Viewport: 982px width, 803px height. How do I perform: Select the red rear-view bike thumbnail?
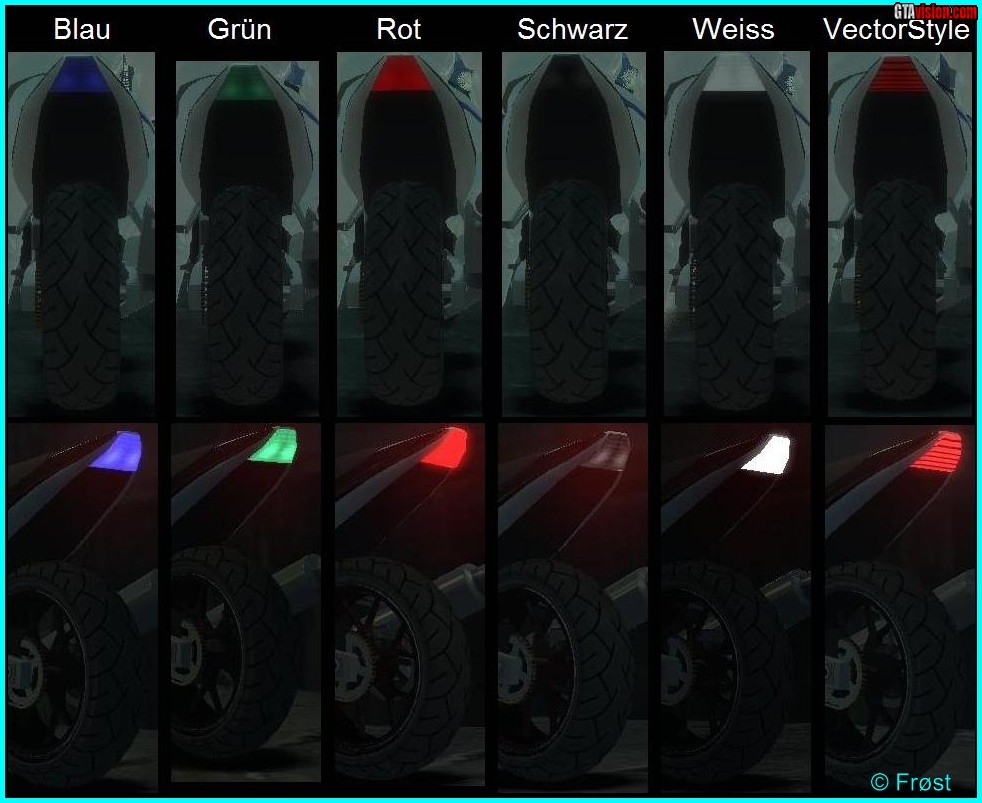click(x=410, y=234)
